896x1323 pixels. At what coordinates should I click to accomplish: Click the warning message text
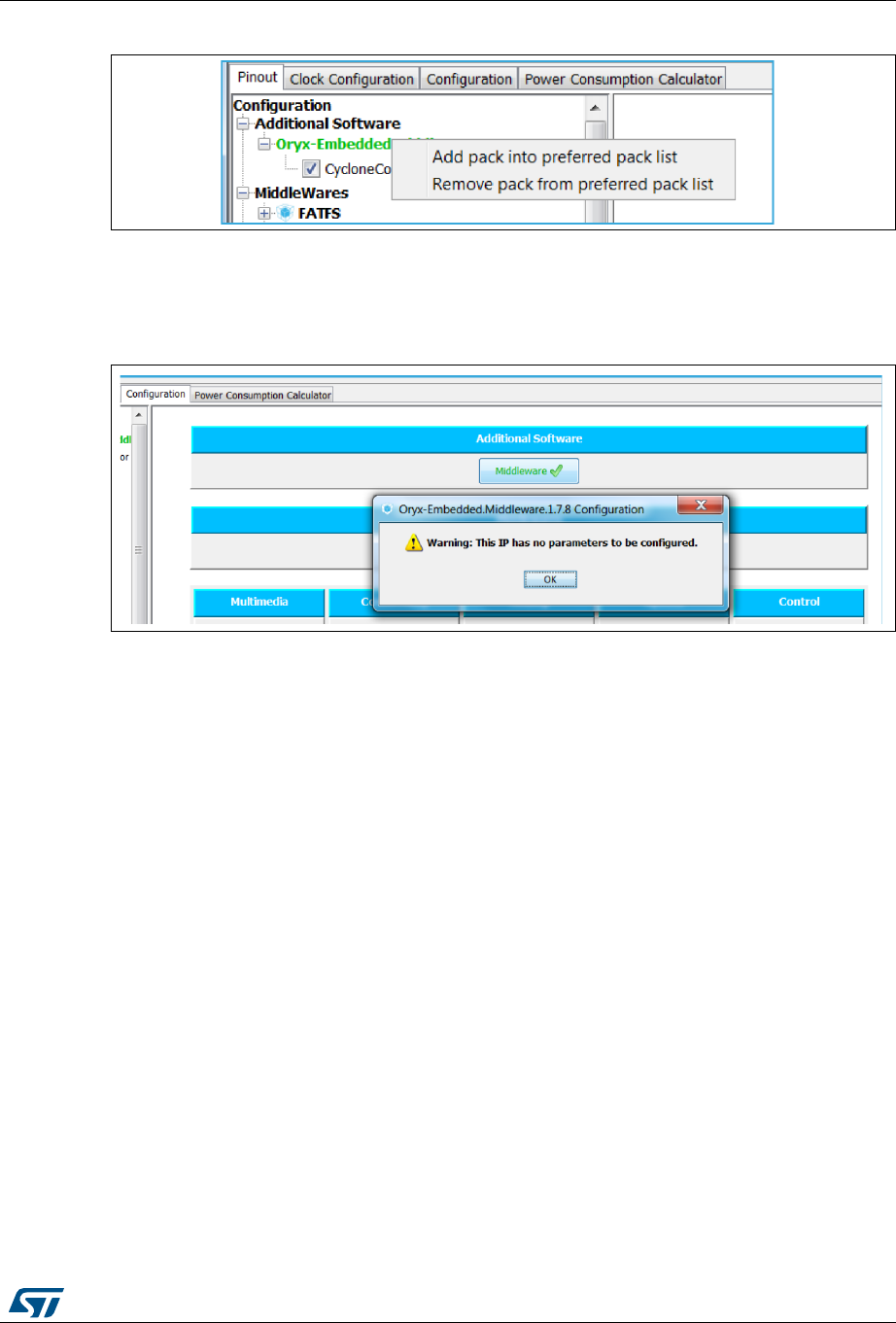(x=562, y=542)
